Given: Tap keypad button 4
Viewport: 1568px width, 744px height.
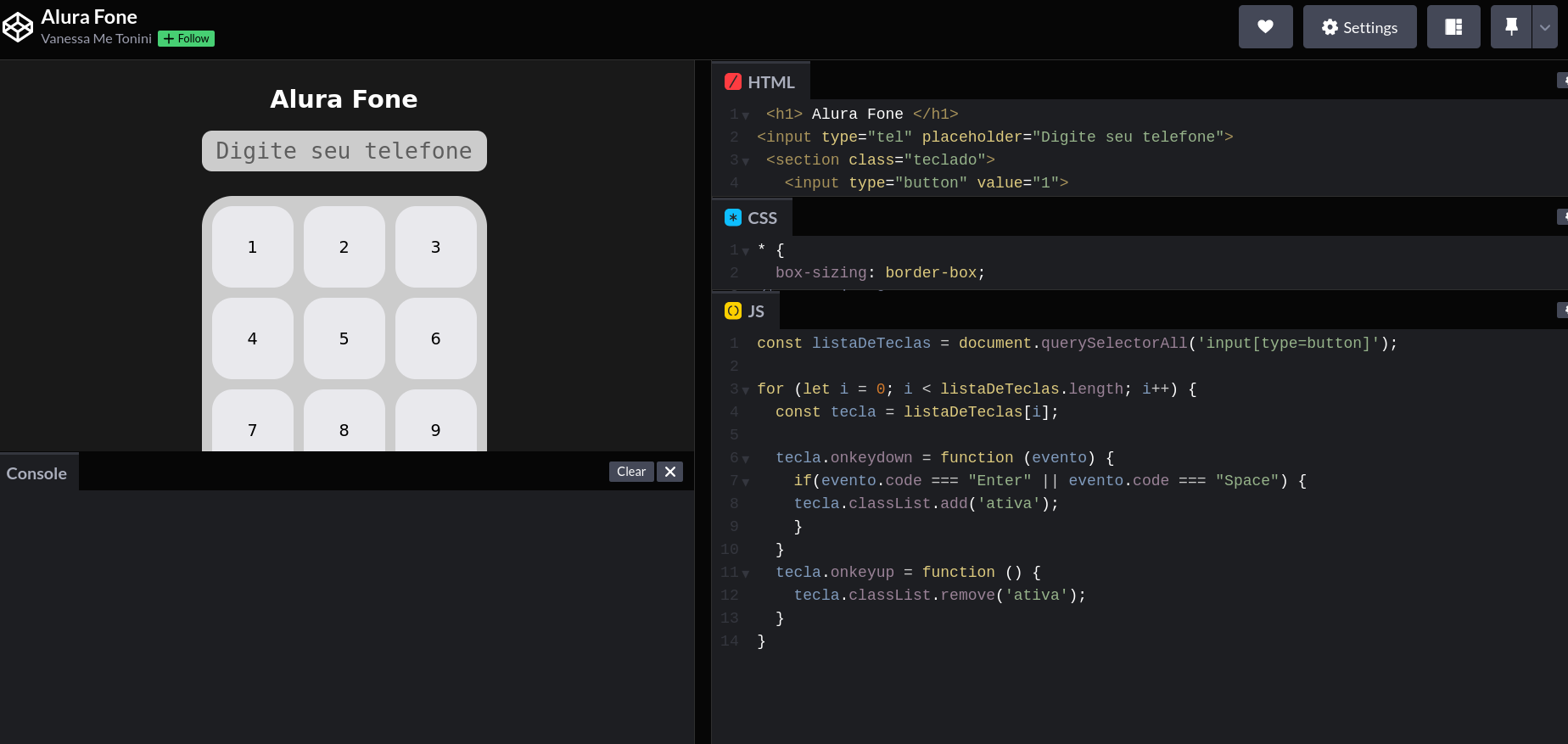Looking at the screenshot, I should (253, 338).
